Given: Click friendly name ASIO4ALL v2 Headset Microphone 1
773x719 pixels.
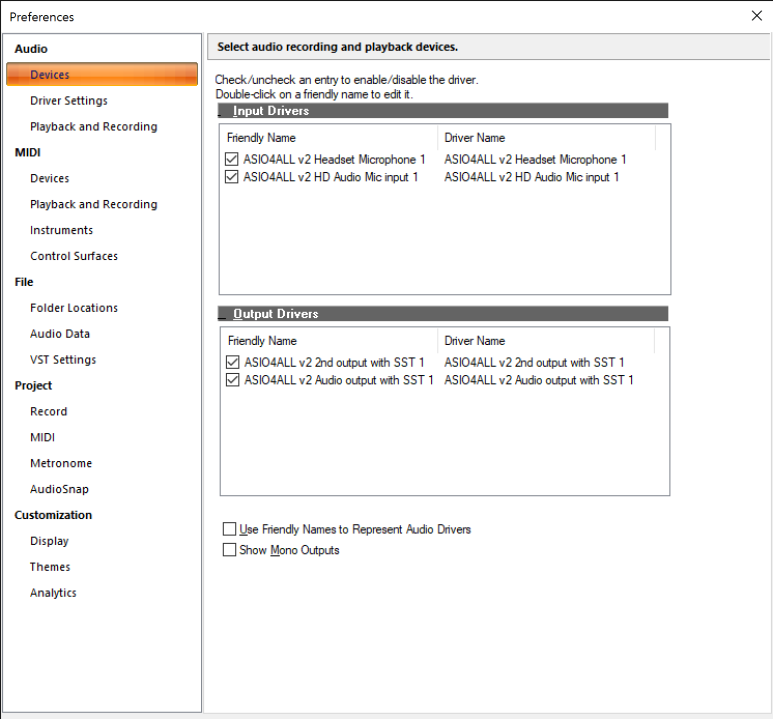Looking at the screenshot, I should pyautogui.click(x=334, y=160).
